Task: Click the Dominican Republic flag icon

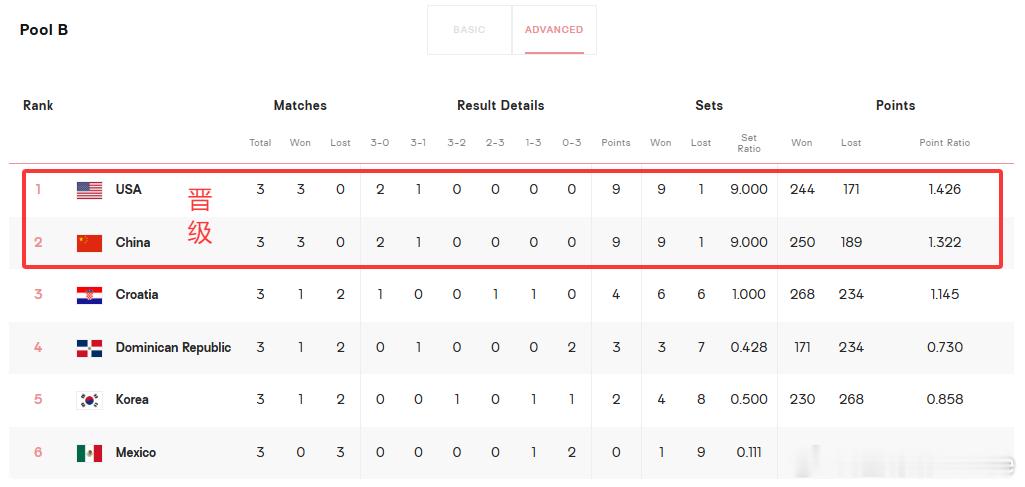Action: click(89, 348)
